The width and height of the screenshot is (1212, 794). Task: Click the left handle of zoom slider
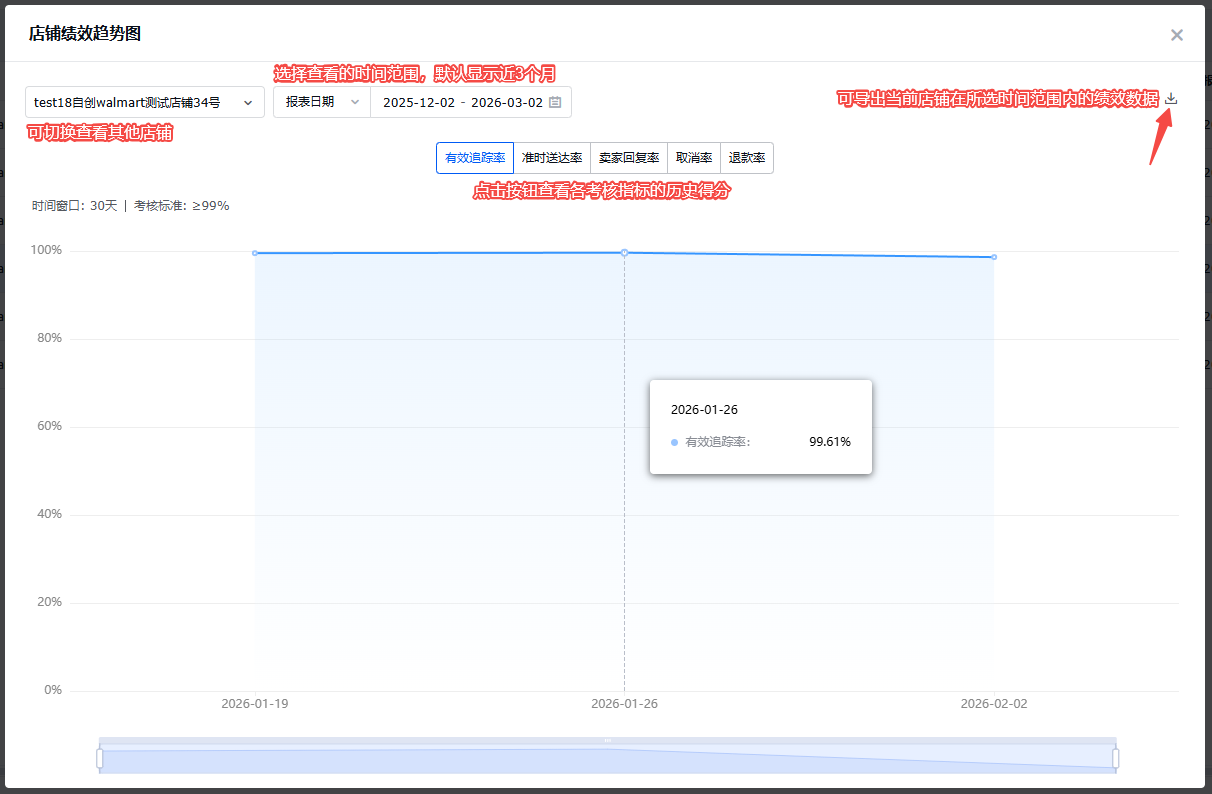[100, 759]
